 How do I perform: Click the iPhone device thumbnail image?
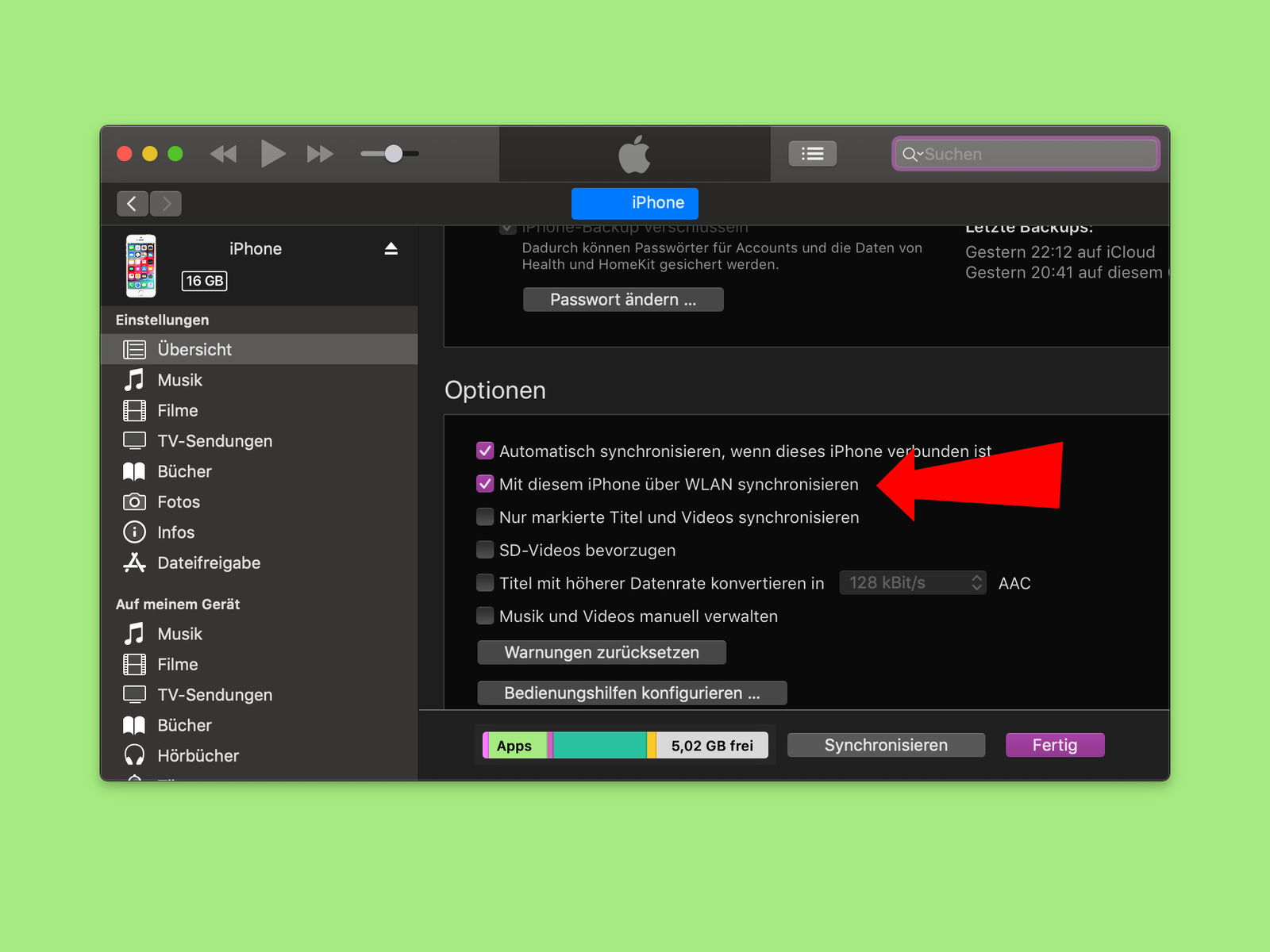(x=141, y=266)
